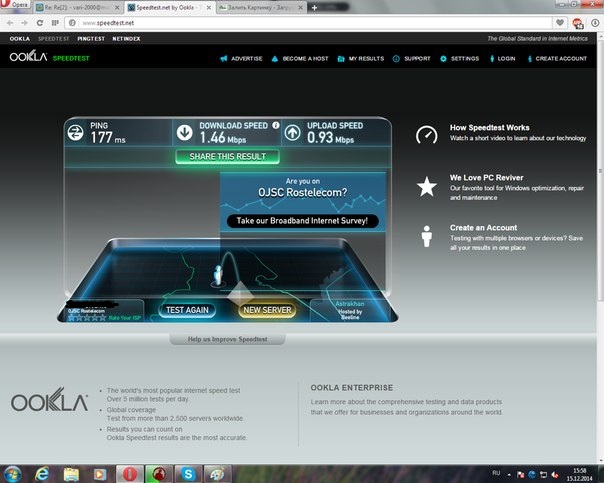Image resolution: width=604 pixels, height=483 pixels.
Task: Click the browser forward arrow
Action: click(x=24, y=23)
